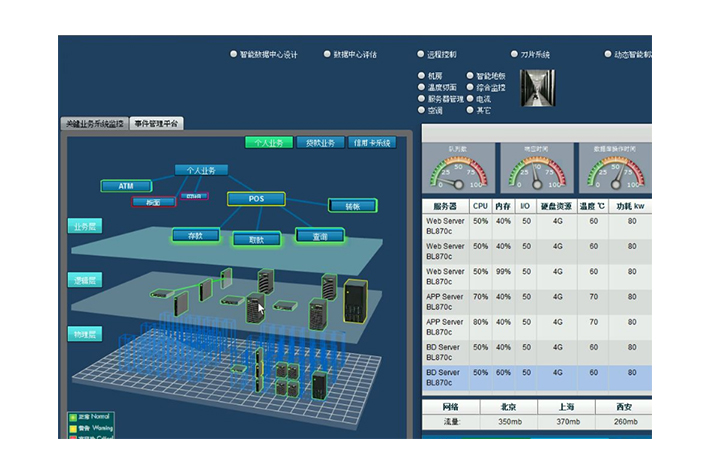Select the yellow-outlined POS node

pos(256,199)
